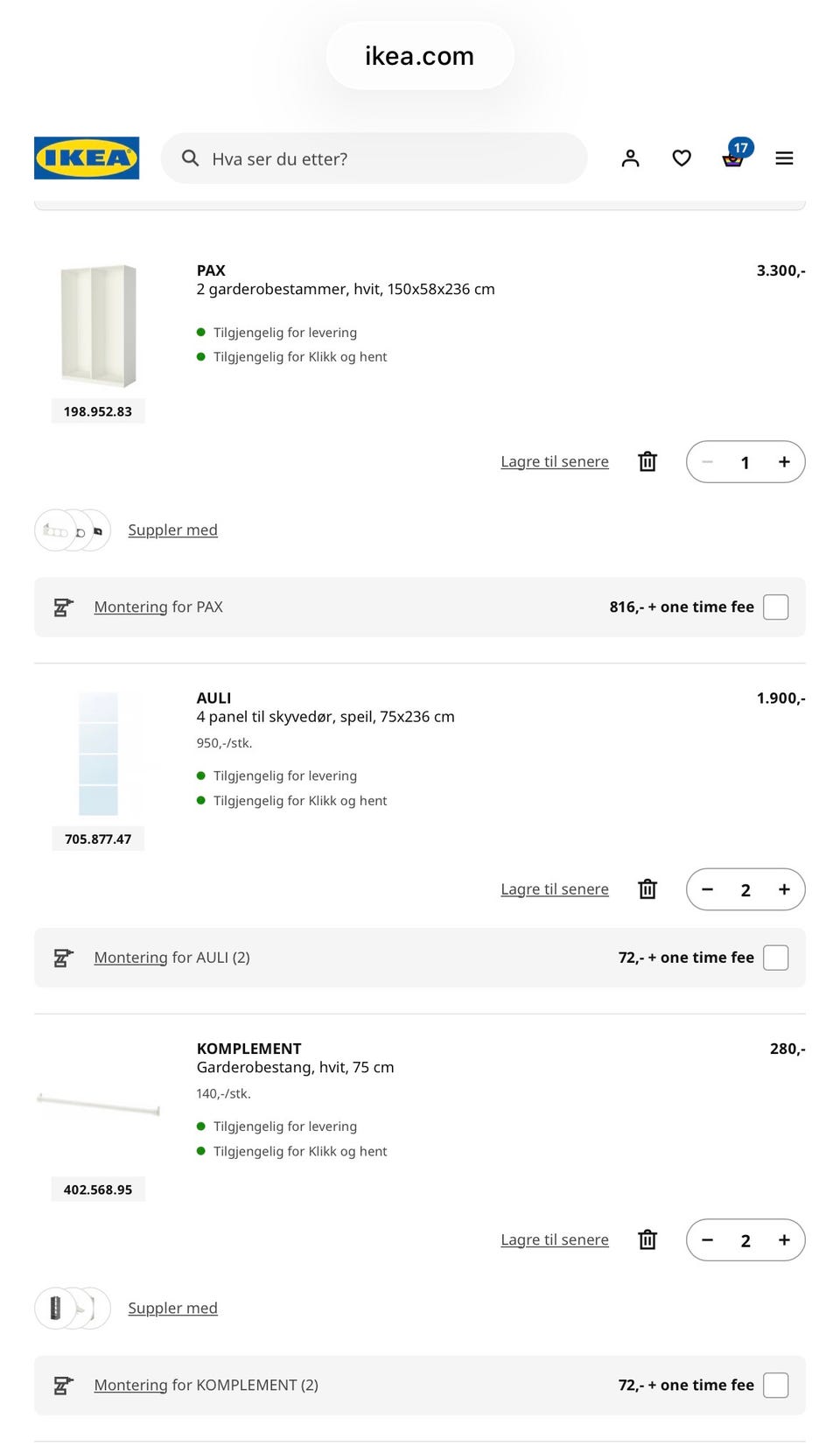
Task: Open the hamburger menu
Action: (x=784, y=158)
